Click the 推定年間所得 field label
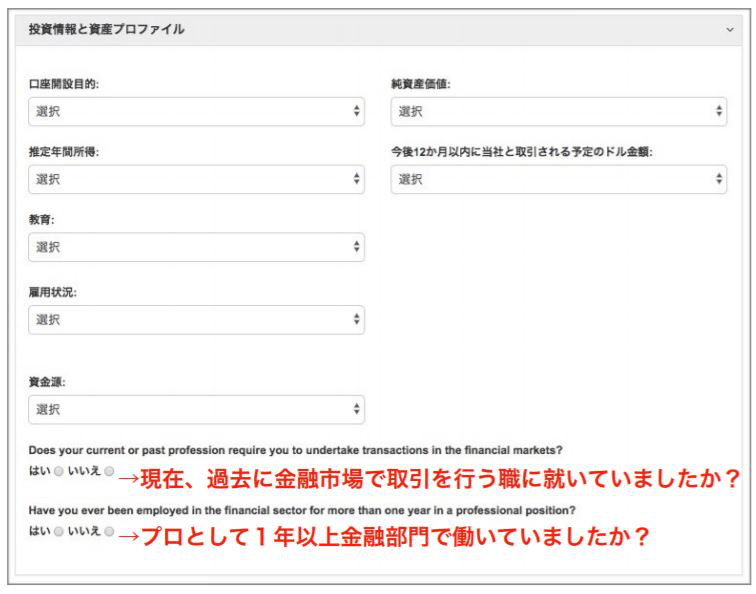This screenshot has width=756, height=594. [63, 152]
